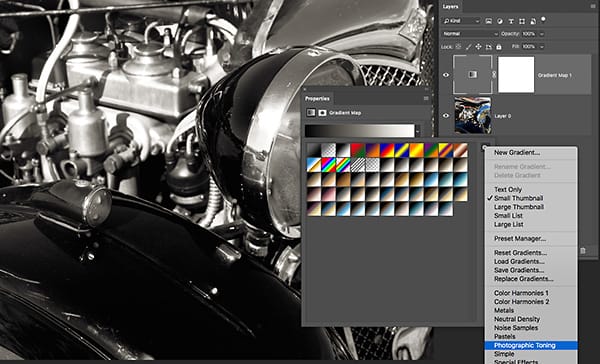This screenshot has width=600, height=364.
Task: Pick the orange-yellow-orange gradient swatch
Action: pos(416,150)
